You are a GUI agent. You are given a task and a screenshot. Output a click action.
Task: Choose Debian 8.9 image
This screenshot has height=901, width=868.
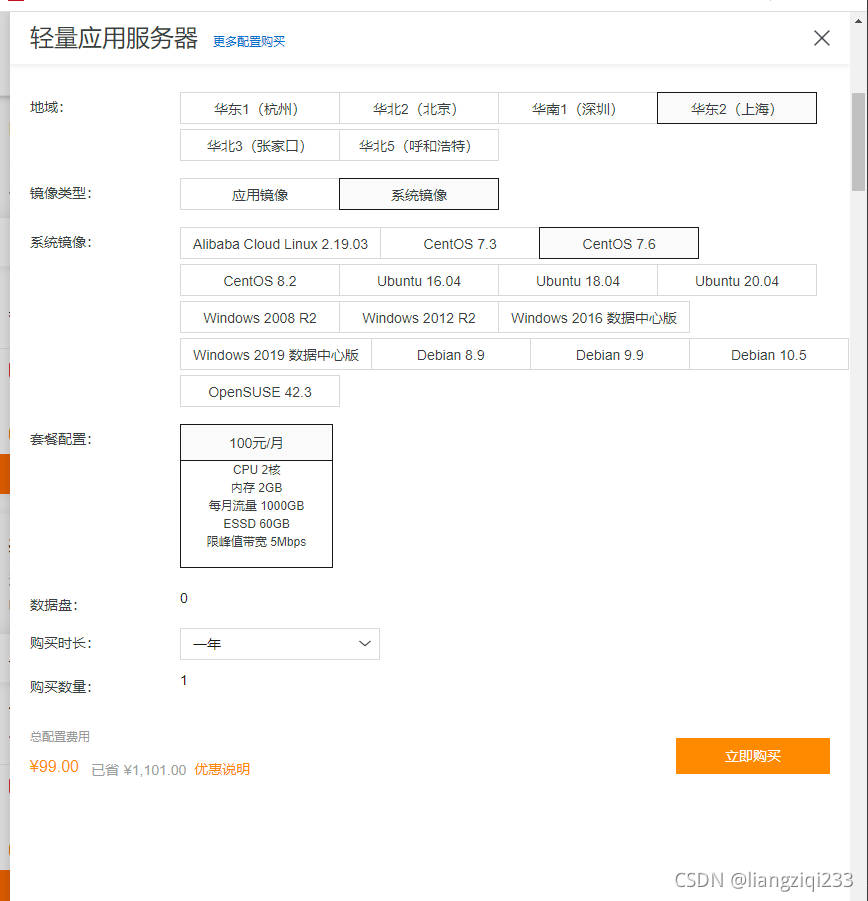[451, 355]
